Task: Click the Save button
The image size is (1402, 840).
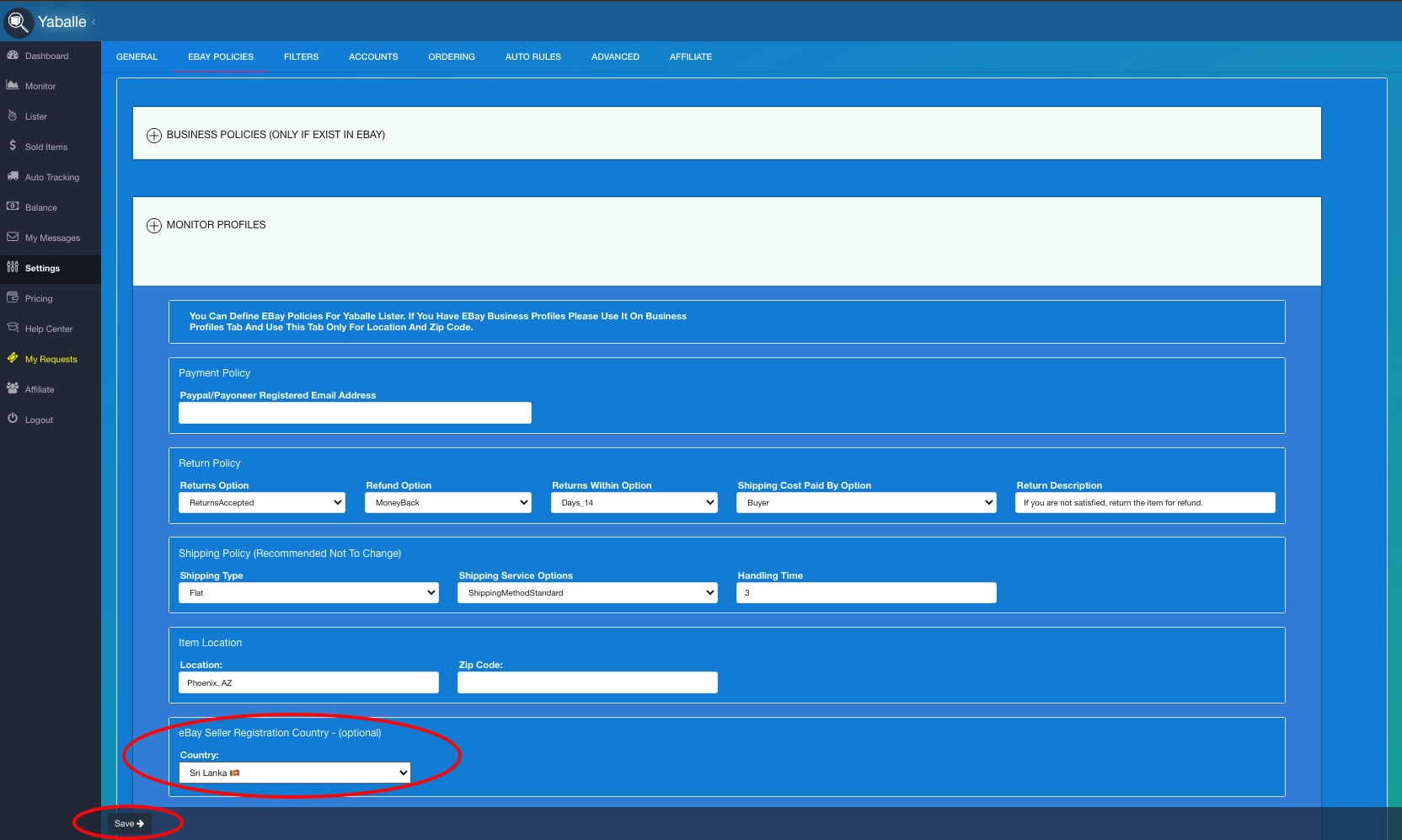Action: (x=129, y=823)
